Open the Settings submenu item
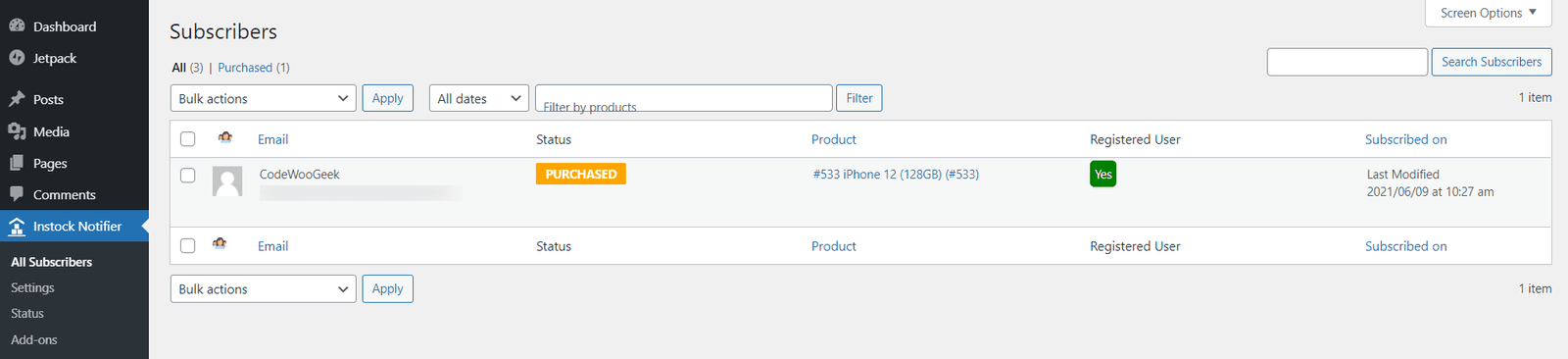 (x=32, y=287)
